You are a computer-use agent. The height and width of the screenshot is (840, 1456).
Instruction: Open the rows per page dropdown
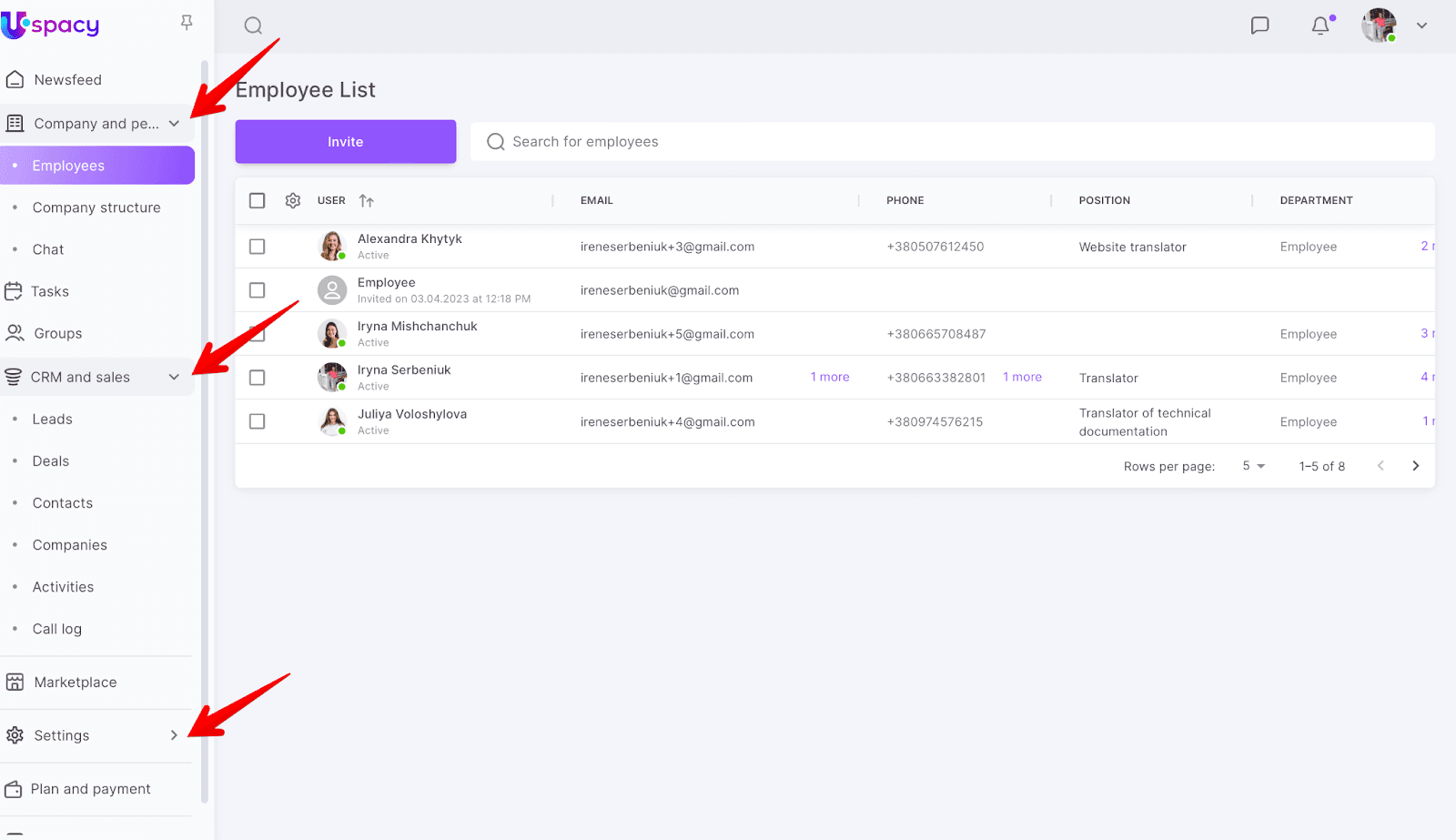point(1253,466)
